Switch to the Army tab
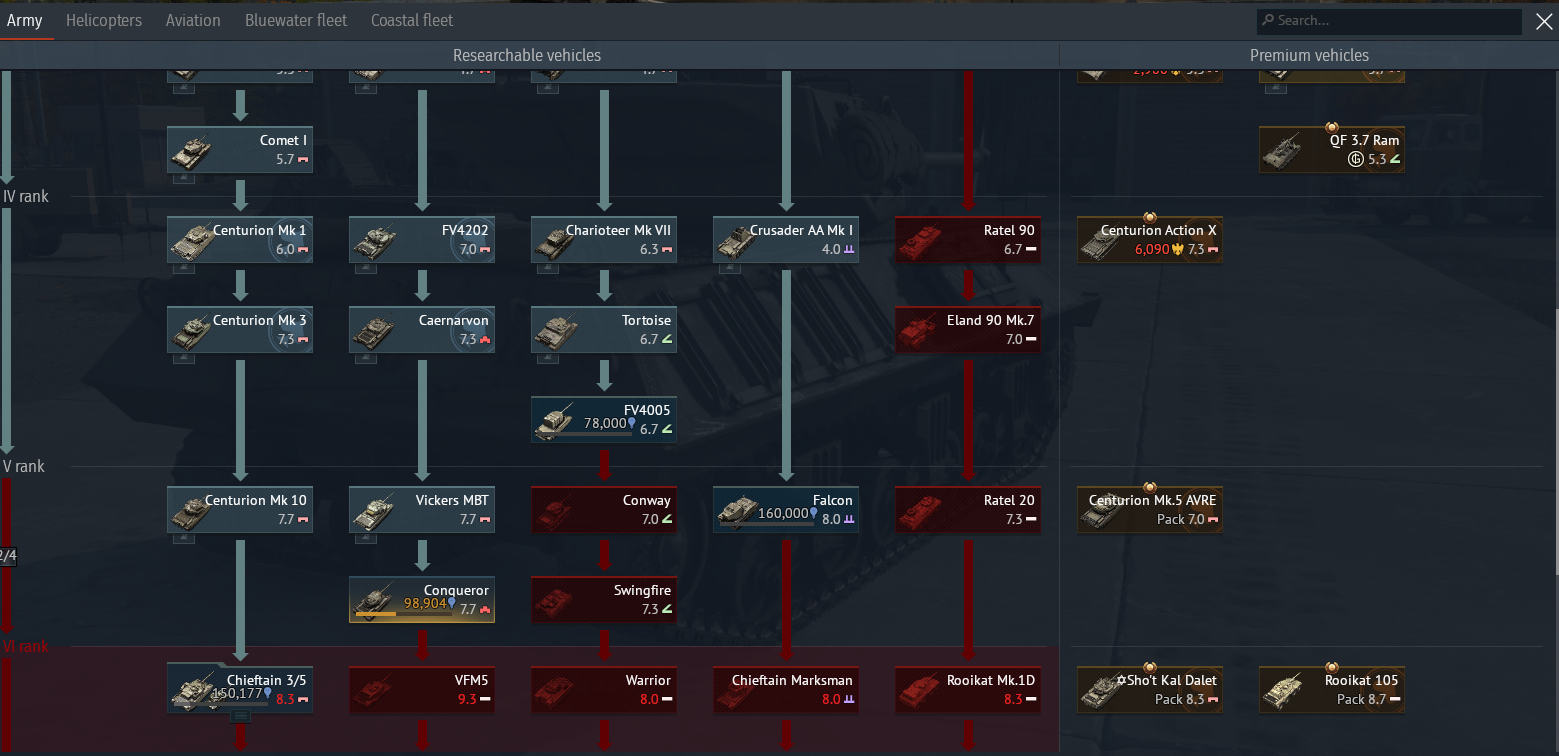 tap(25, 20)
